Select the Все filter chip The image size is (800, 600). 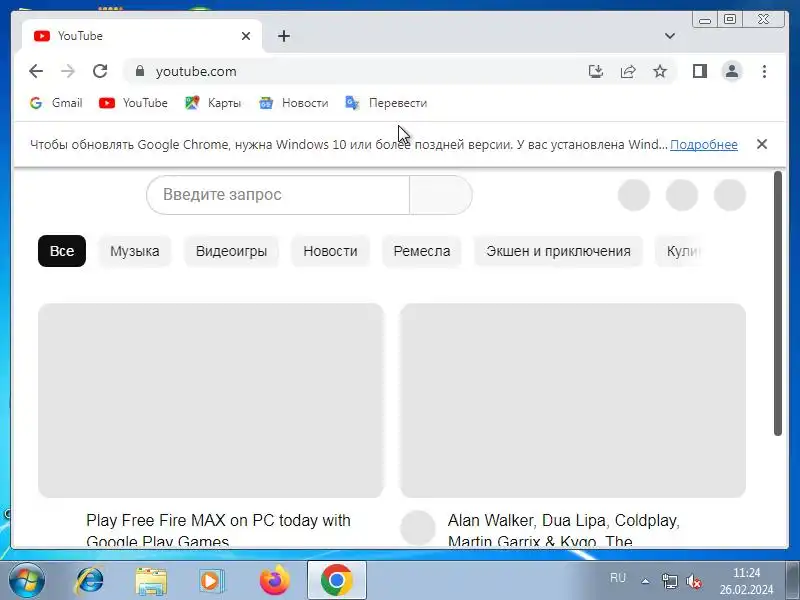click(62, 251)
